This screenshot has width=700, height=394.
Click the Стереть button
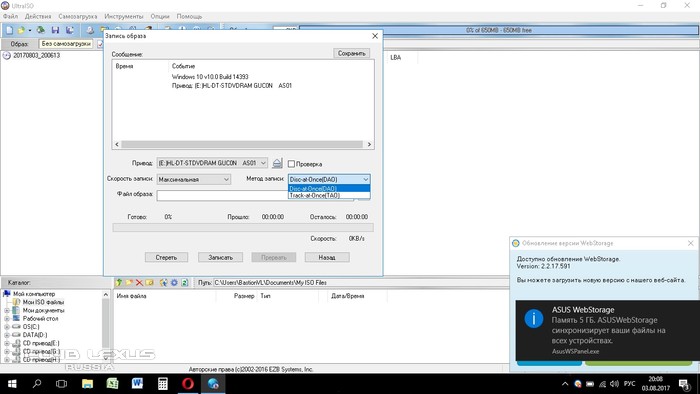pos(166,257)
